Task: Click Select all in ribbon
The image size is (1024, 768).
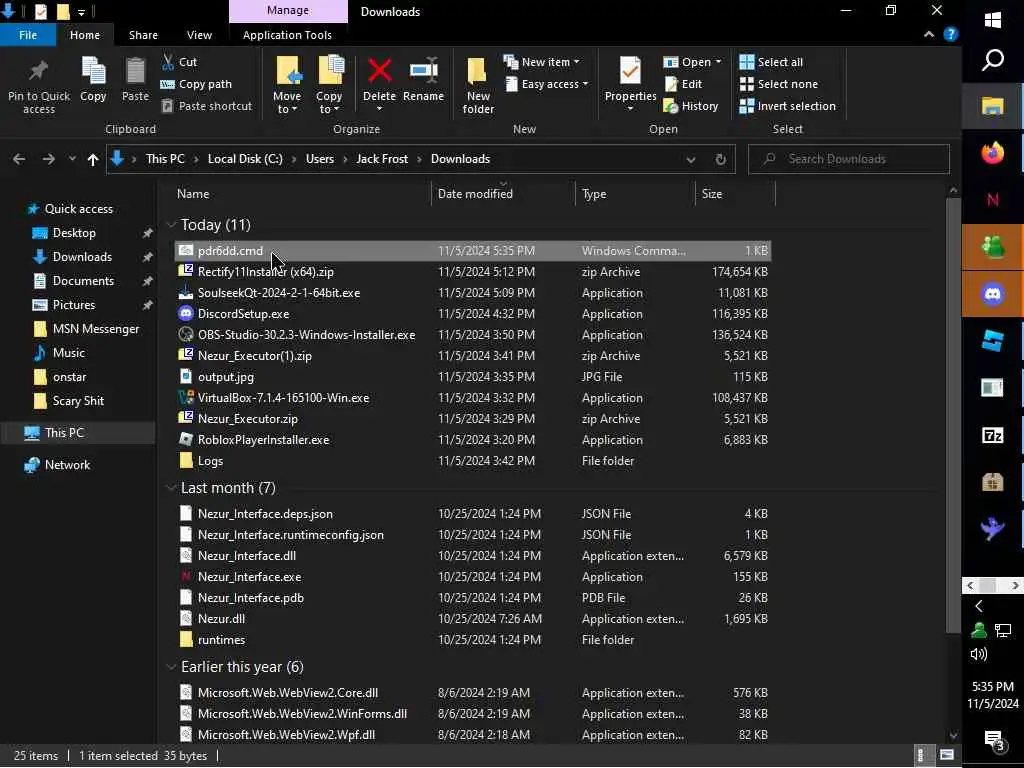Action: pyautogui.click(x=771, y=62)
